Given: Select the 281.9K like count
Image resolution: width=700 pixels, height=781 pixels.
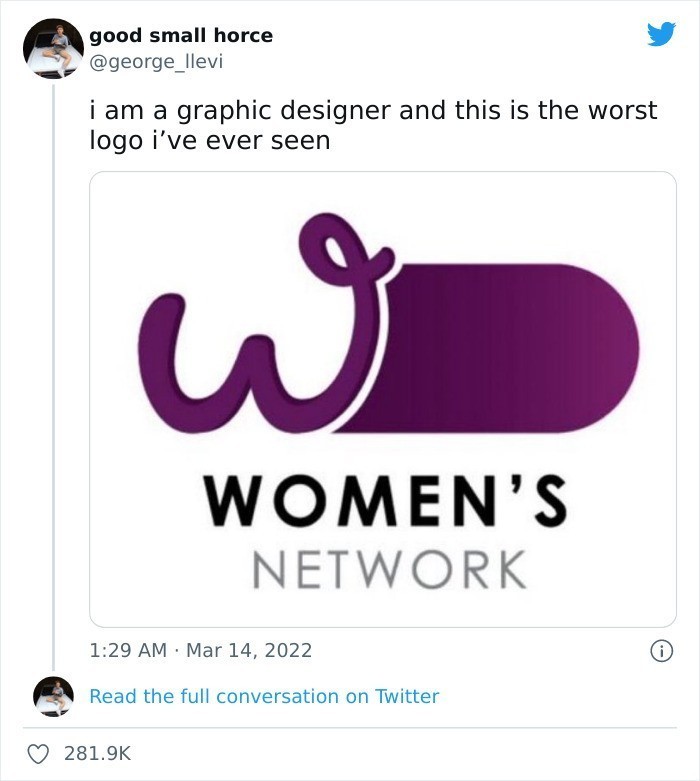Looking at the screenshot, I should pos(97,754).
